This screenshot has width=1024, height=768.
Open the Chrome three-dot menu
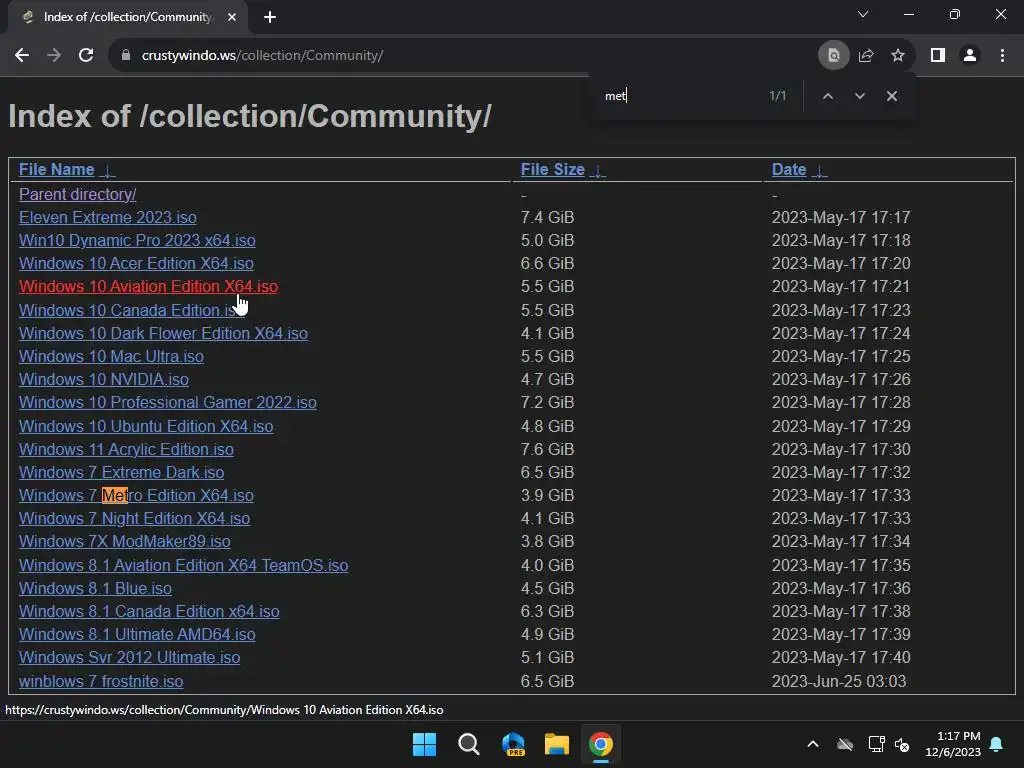pyautogui.click(x=1002, y=56)
